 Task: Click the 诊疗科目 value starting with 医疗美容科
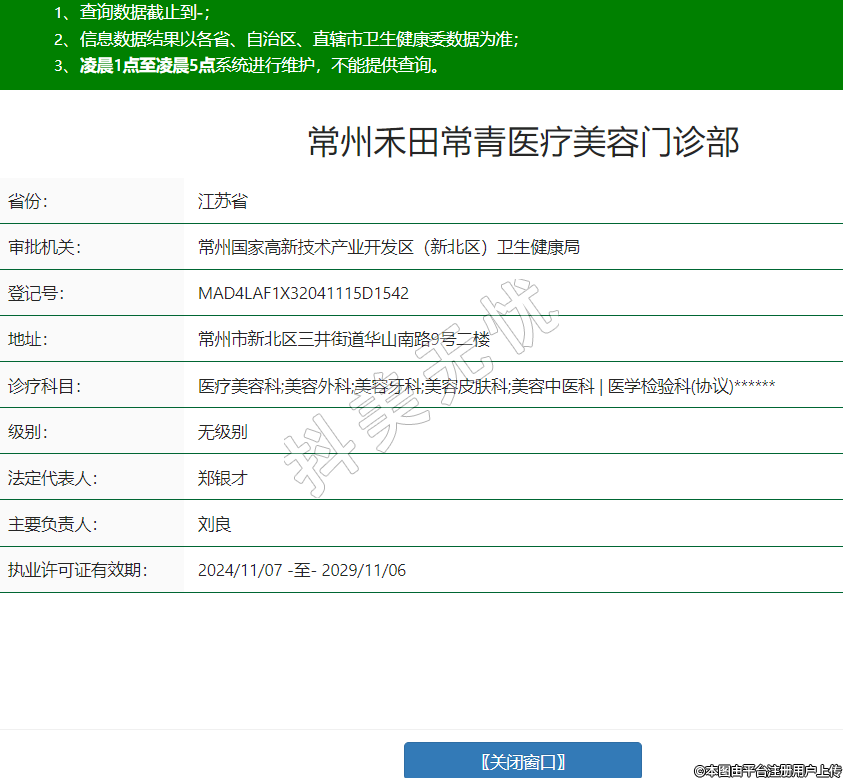pos(486,386)
